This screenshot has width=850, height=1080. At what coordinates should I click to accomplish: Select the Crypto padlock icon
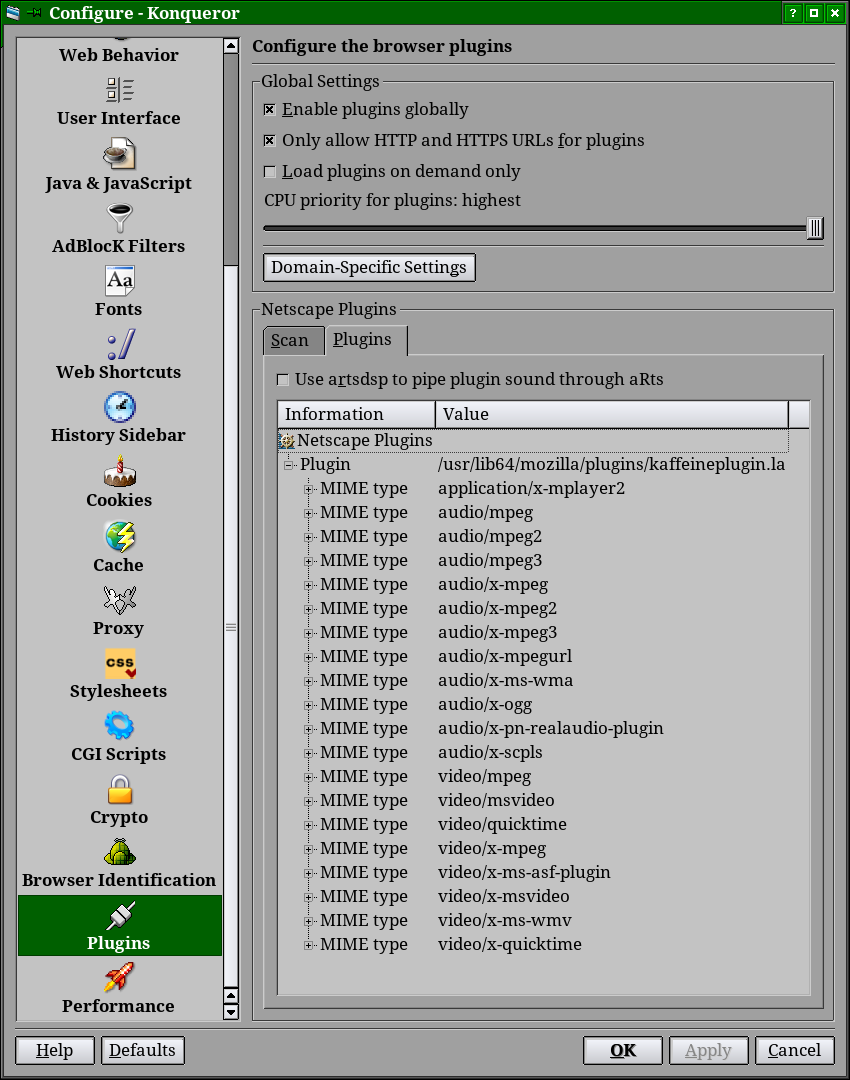click(x=120, y=789)
